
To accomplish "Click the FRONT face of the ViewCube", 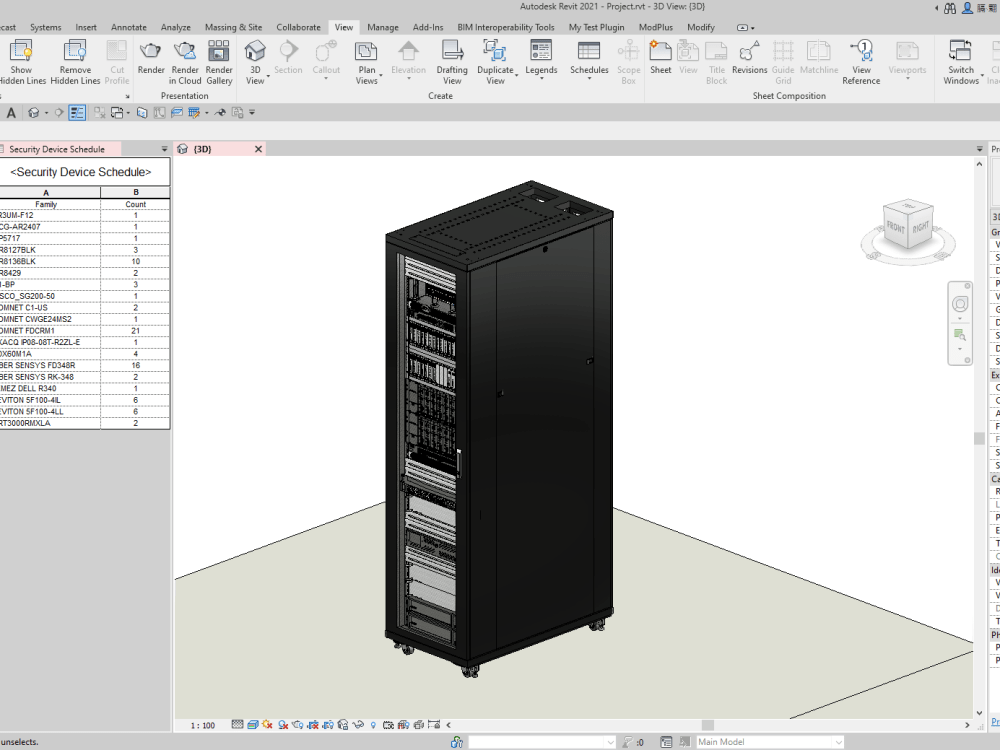I will pos(894,227).
